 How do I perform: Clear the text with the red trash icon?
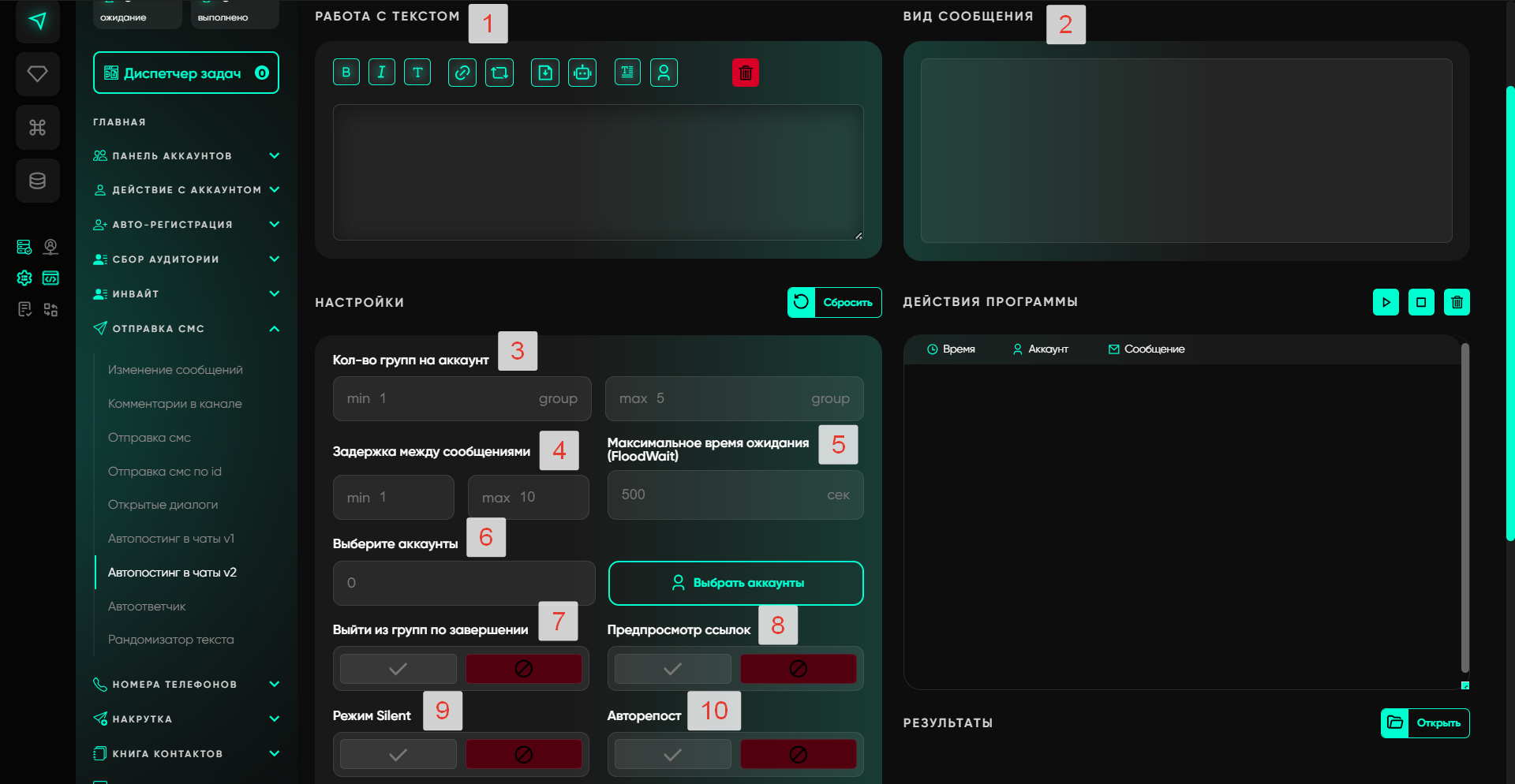coord(745,73)
